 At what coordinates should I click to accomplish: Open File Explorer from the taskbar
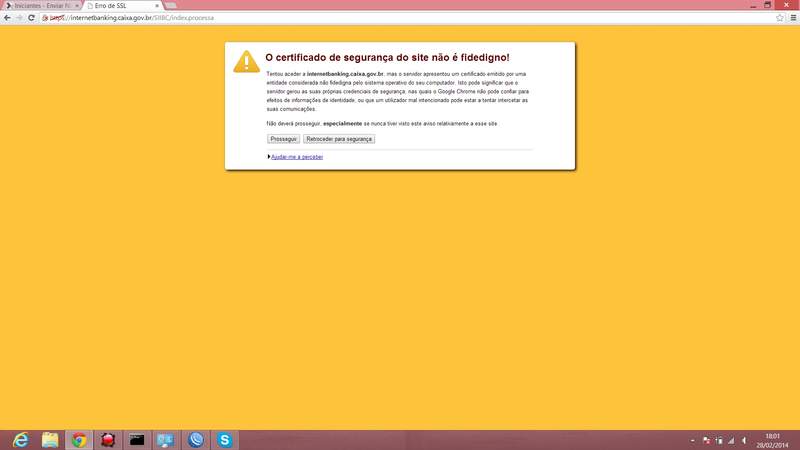coord(50,440)
